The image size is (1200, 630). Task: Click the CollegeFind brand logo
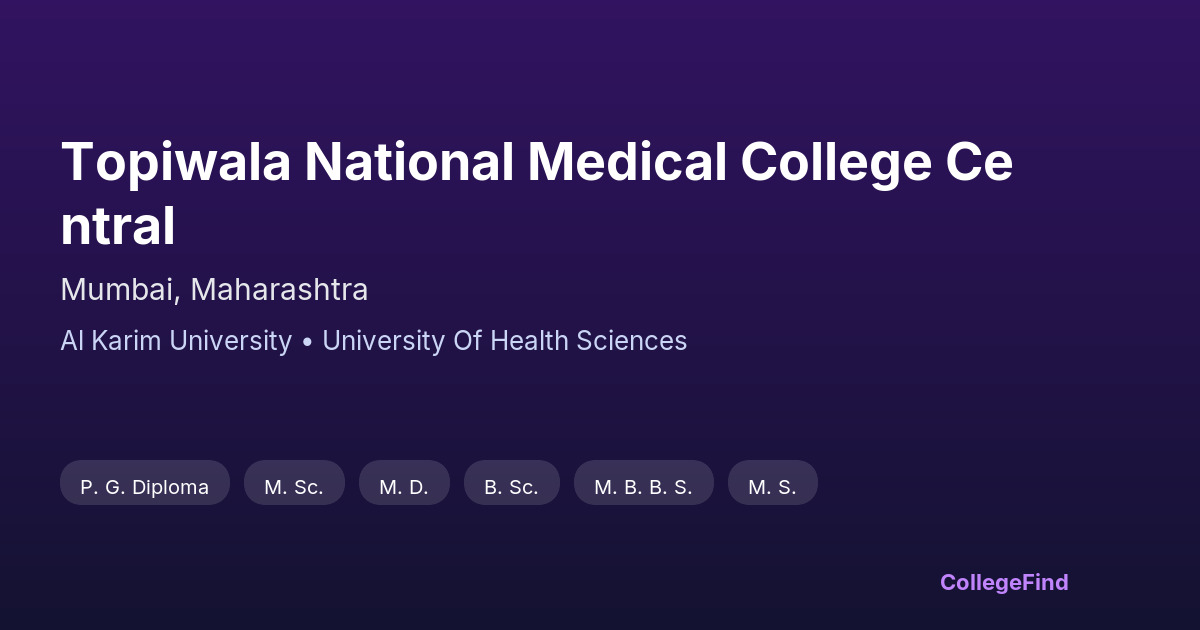[x=1004, y=582]
